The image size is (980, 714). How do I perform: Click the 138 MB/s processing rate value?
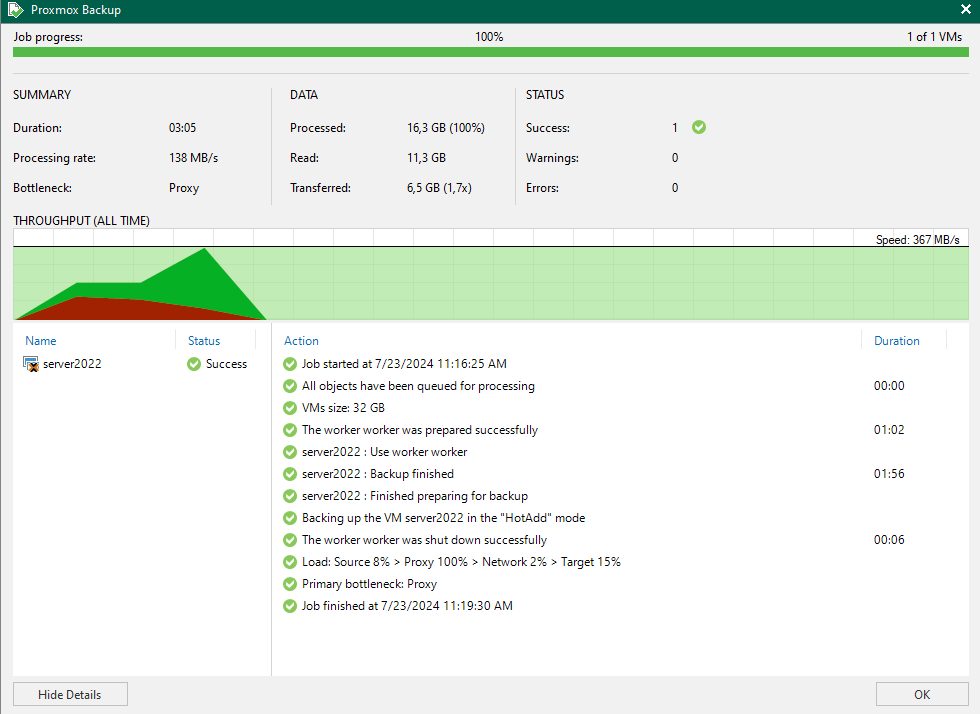(193, 158)
